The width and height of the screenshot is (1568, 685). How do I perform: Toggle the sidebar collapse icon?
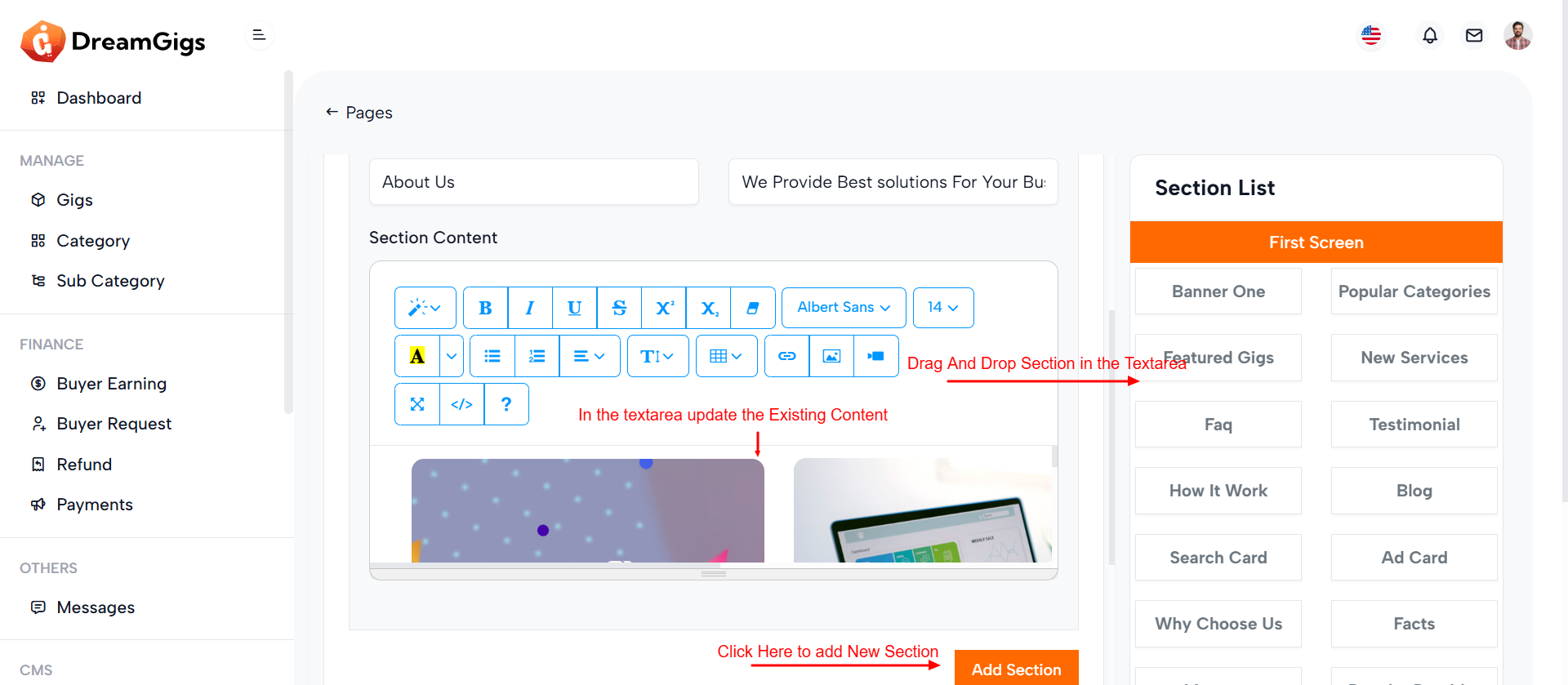point(259,35)
